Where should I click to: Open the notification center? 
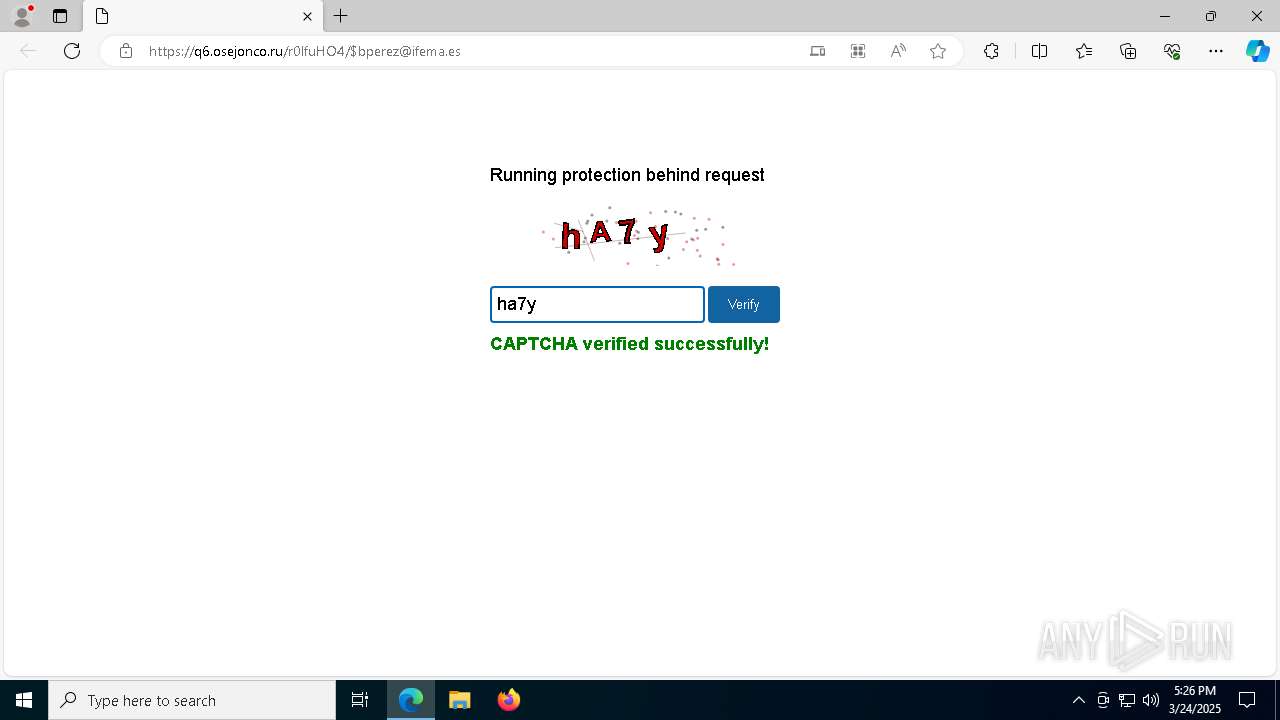click(x=1247, y=700)
